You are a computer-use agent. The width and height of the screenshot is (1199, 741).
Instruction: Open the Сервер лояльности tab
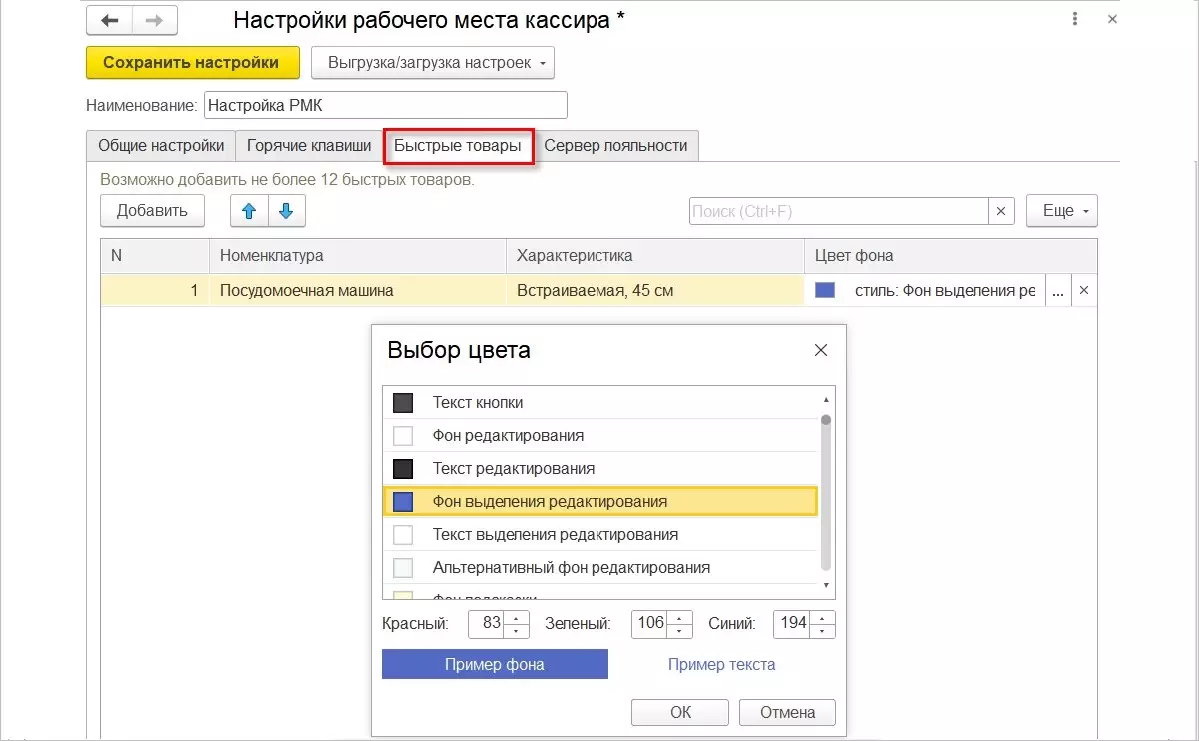[616, 145]
